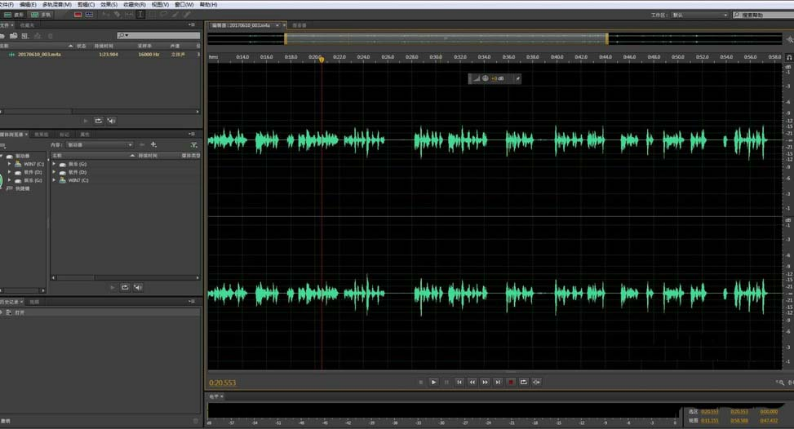This screenshot has width=794, height=429.
Task: Open Media Browser contents location dropdown
Action: coord(99,145)
